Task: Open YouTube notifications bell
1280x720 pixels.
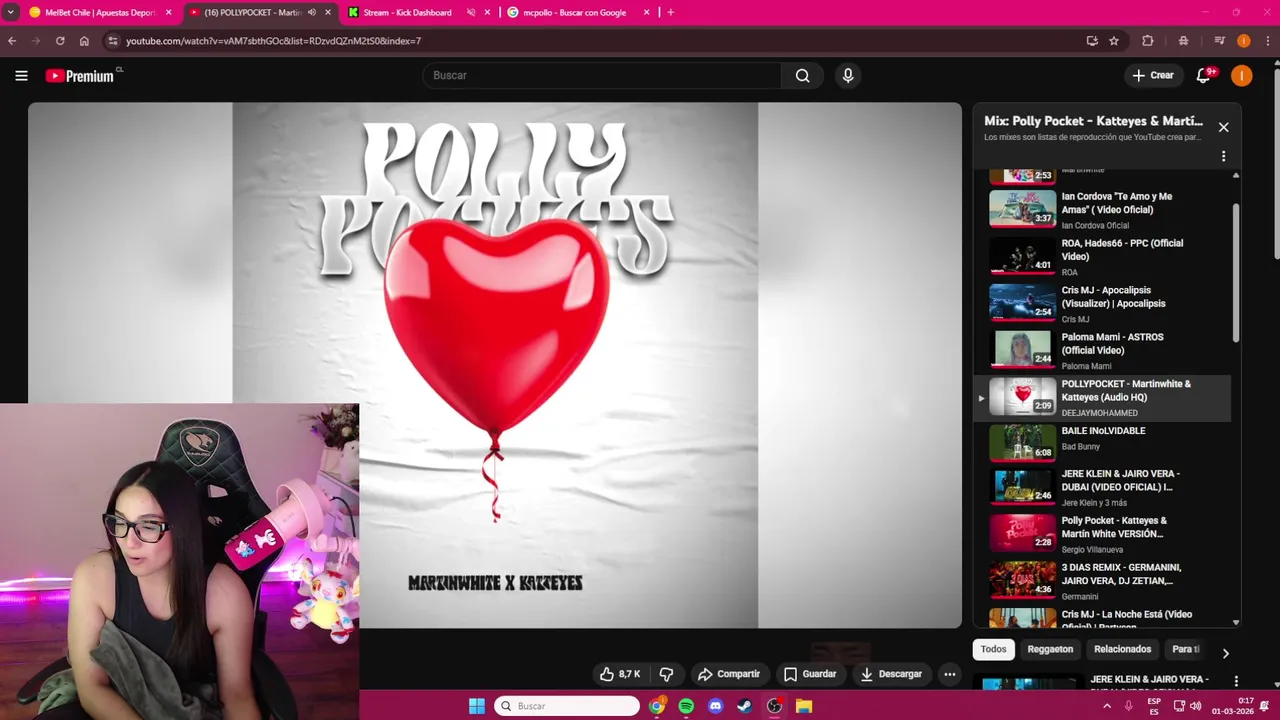Action: pyautogui.click(x=1203, y=75)
